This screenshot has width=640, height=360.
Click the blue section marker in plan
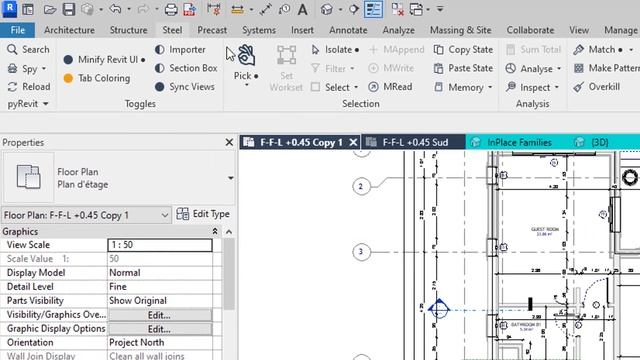[x=438, y=309]
